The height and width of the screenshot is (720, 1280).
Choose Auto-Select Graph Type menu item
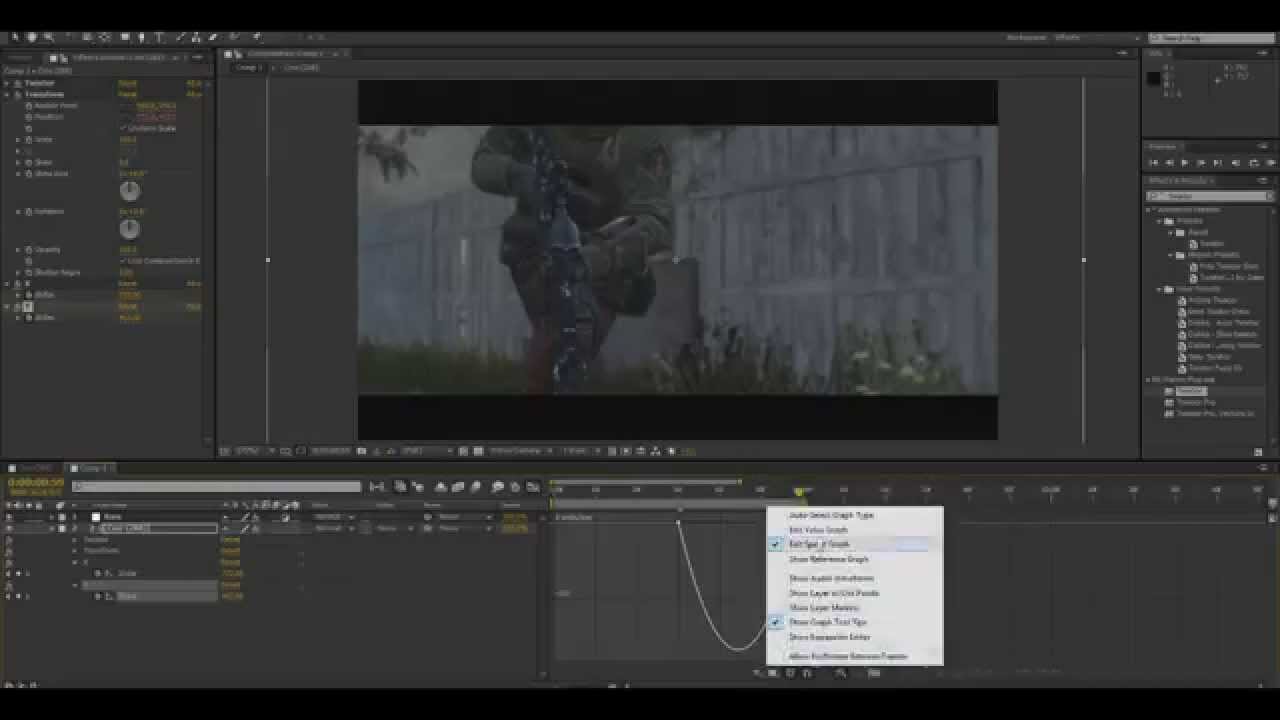pyautogui.click(x=831, y=515)
